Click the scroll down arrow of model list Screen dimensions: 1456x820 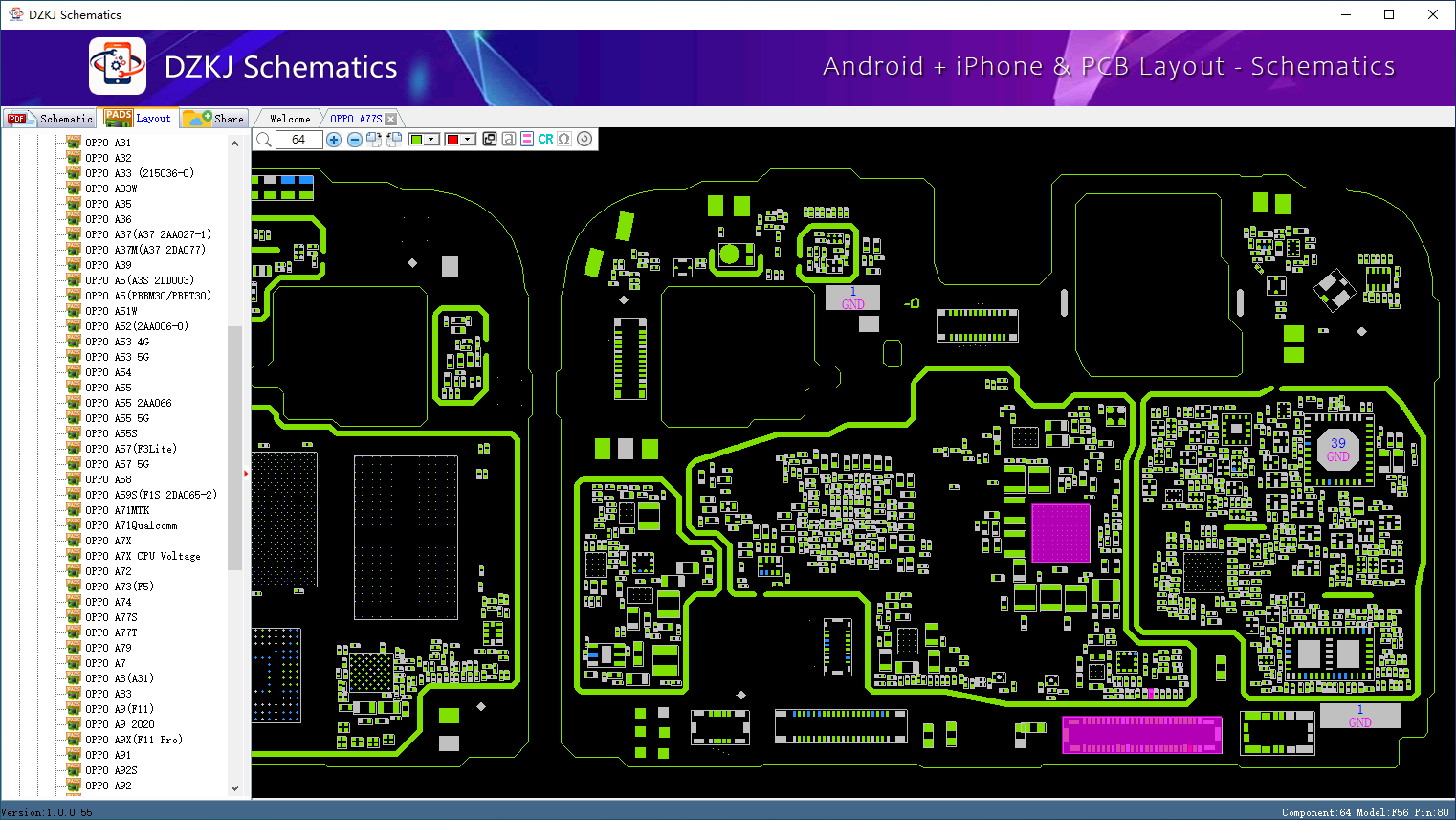pyautogui.click(x=234, y=788)
